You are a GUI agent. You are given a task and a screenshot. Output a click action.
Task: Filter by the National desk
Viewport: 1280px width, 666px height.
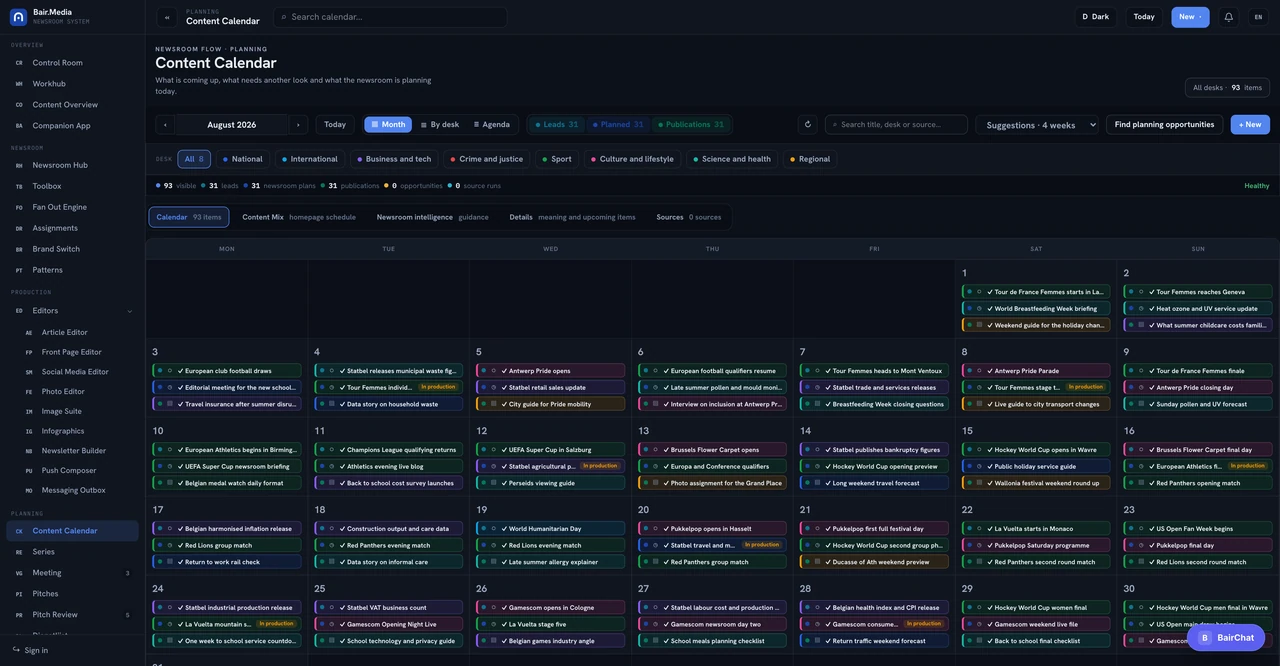tap(243, 159)
